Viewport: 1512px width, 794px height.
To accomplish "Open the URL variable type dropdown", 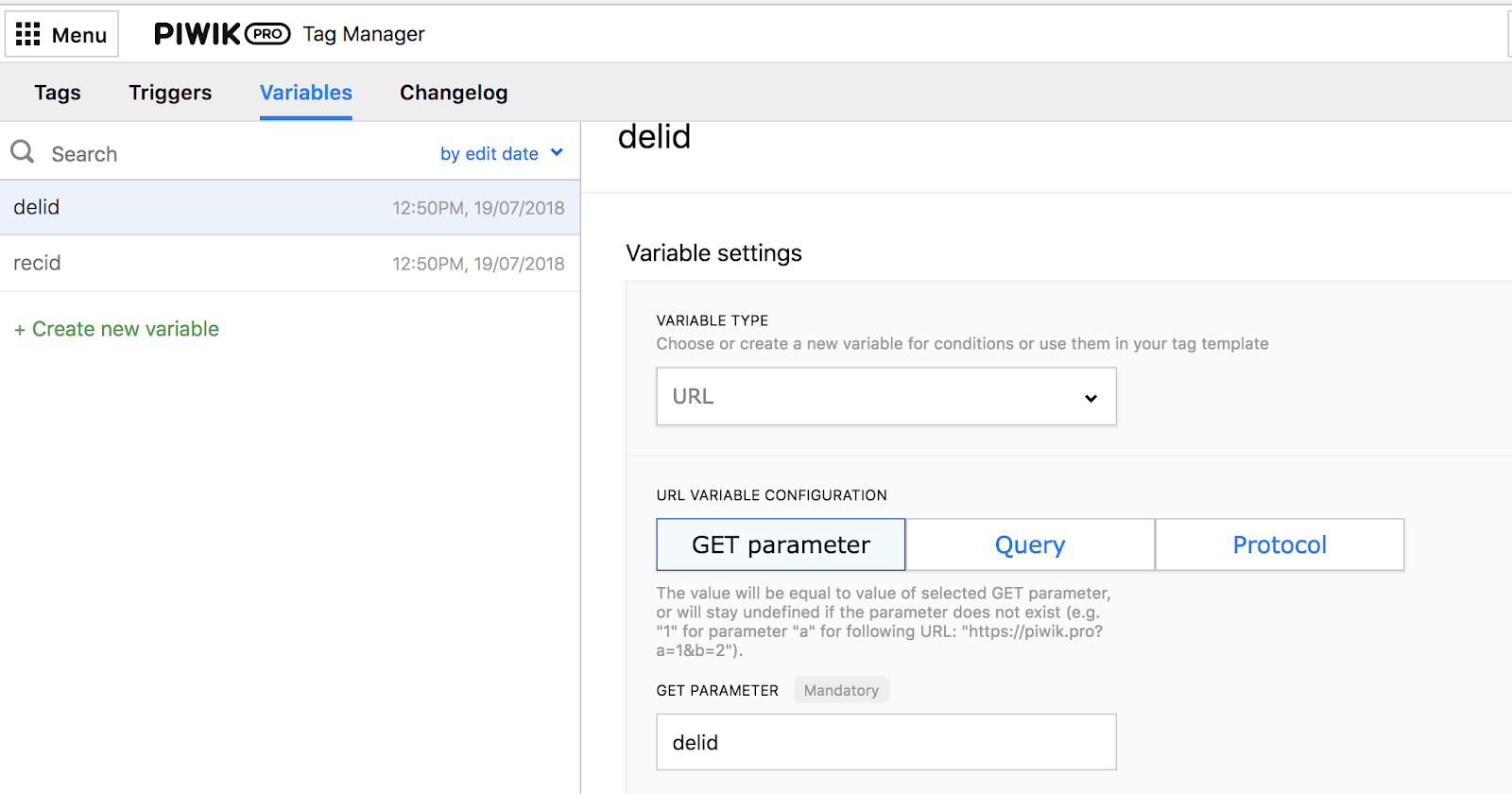I will pos(886,396).
